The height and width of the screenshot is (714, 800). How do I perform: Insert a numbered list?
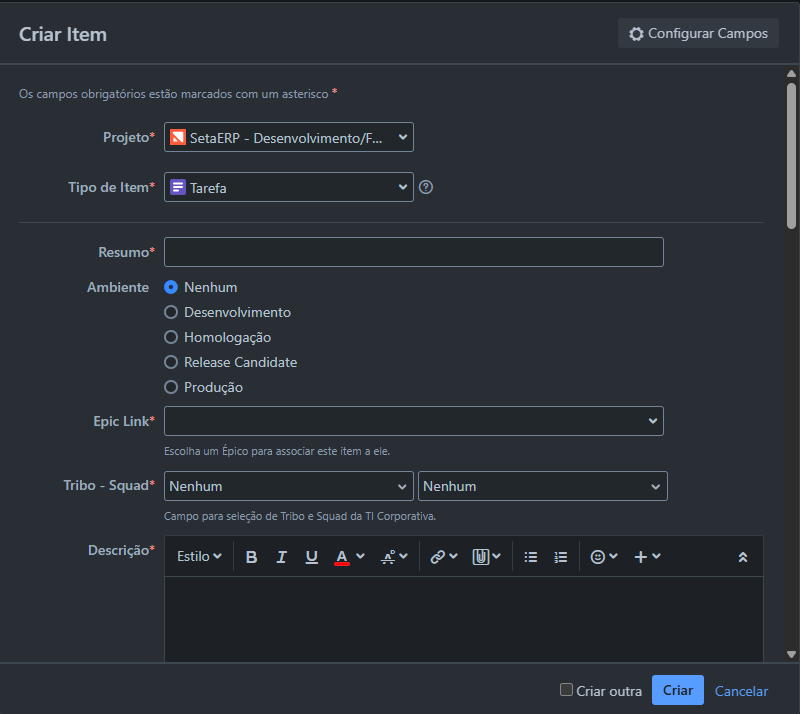[561, 557]
